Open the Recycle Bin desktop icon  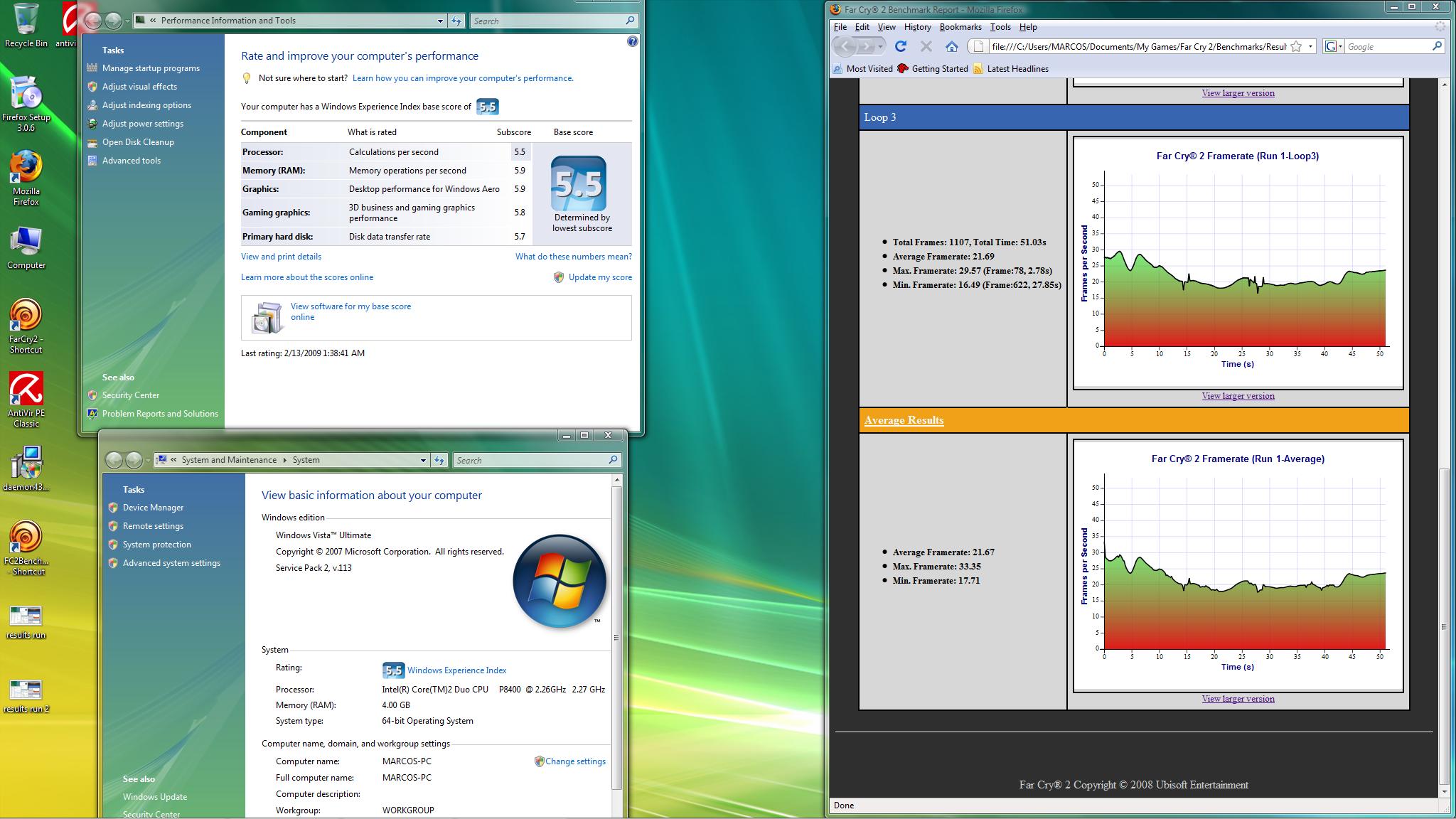click(x=26, y=25)
